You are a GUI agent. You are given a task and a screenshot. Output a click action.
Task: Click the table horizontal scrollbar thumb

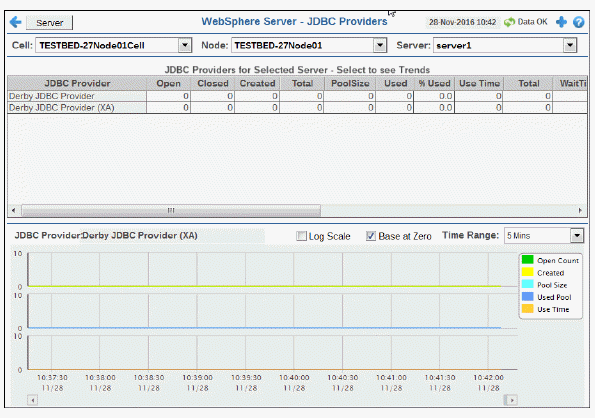[171, 210]
